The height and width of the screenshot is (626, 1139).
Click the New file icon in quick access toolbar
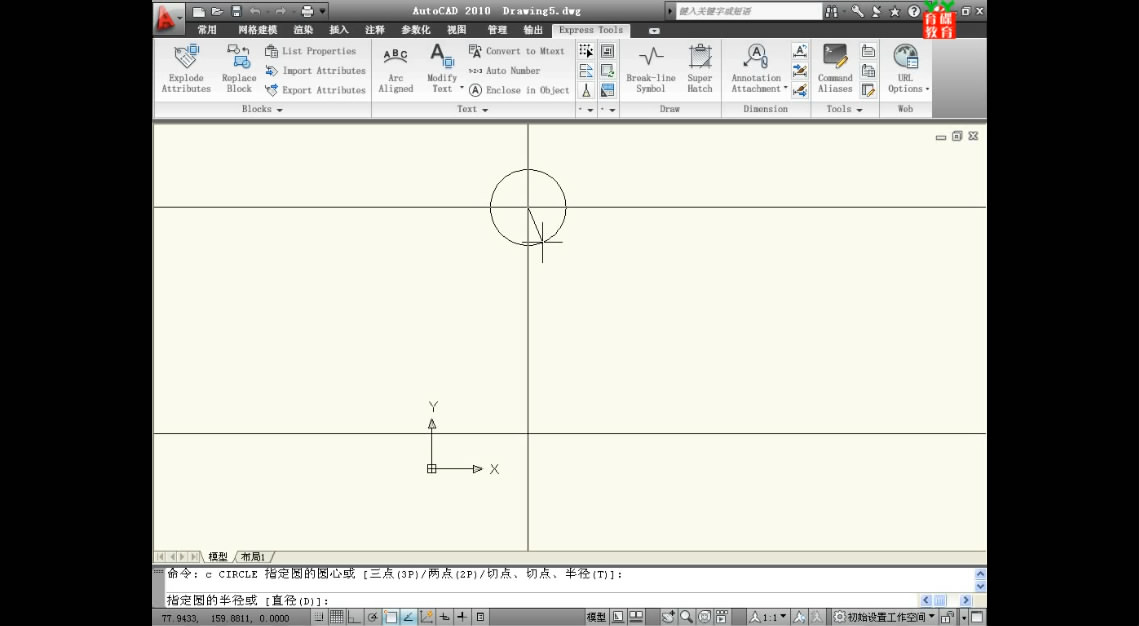click(198, 12)
